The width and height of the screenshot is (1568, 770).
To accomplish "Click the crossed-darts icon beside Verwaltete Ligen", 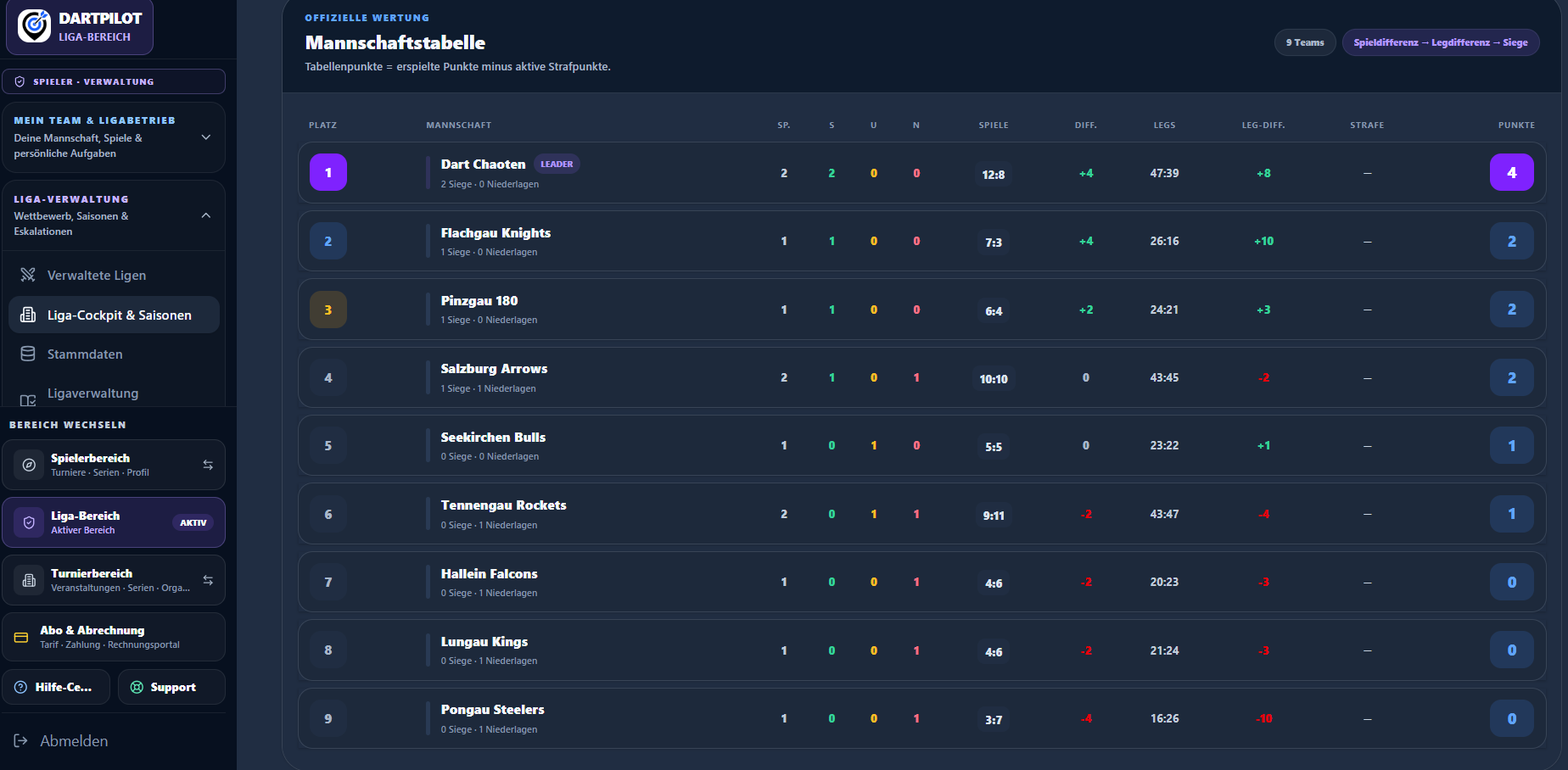I will tap(28, 275).
